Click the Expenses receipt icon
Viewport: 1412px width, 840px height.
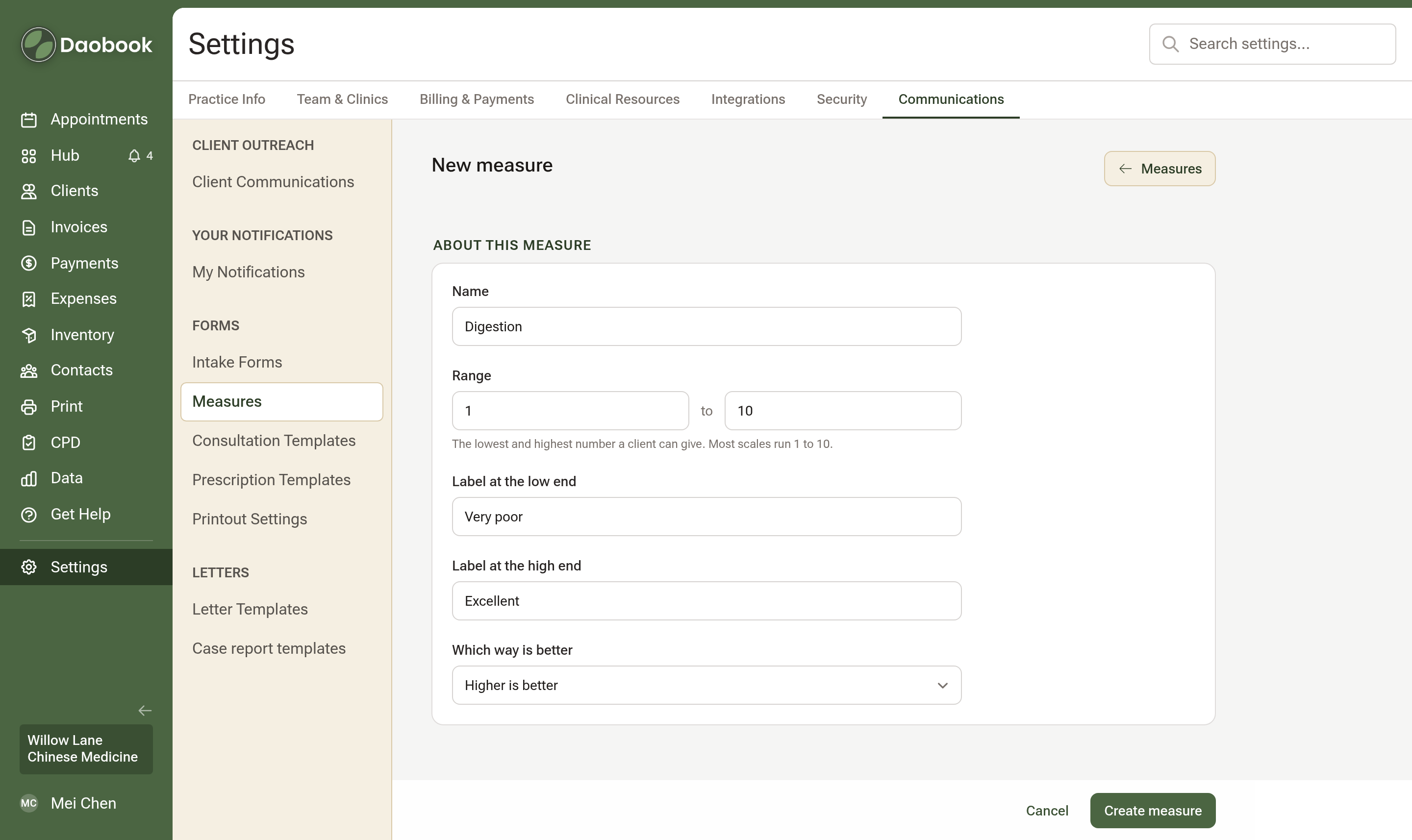pos(29,299)
